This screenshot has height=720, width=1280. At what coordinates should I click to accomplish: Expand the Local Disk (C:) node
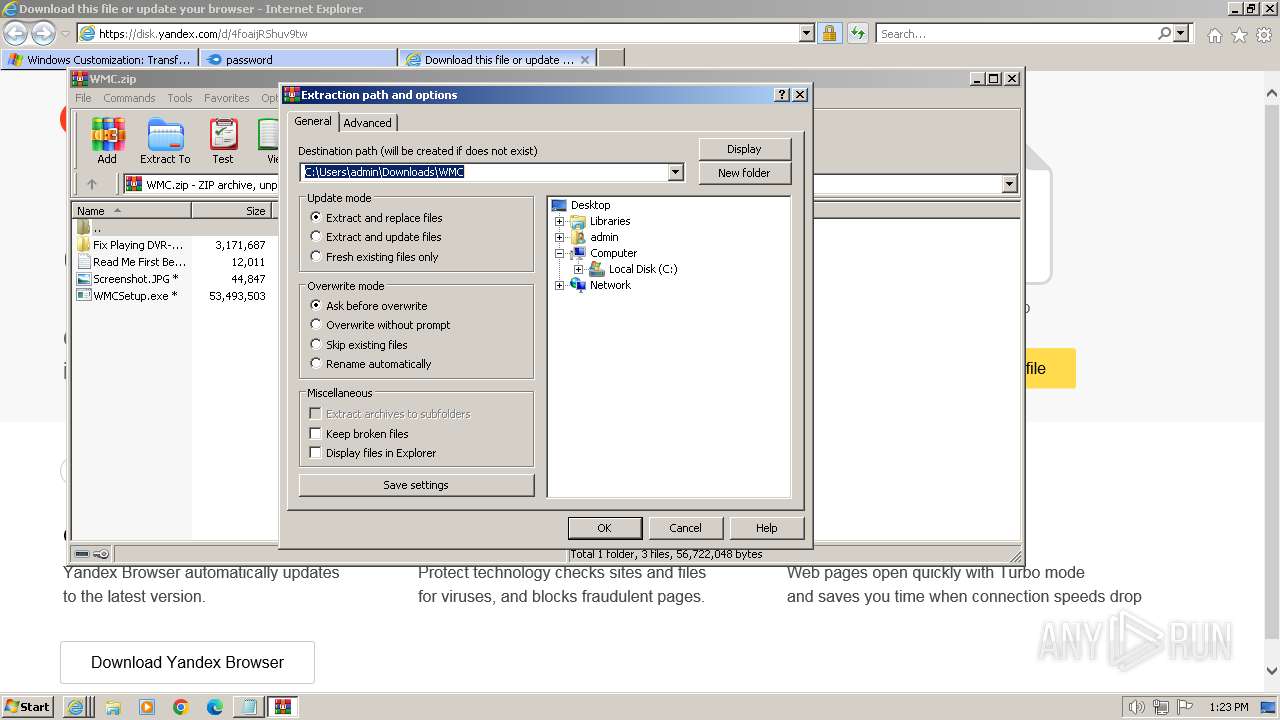coord(579,269)
